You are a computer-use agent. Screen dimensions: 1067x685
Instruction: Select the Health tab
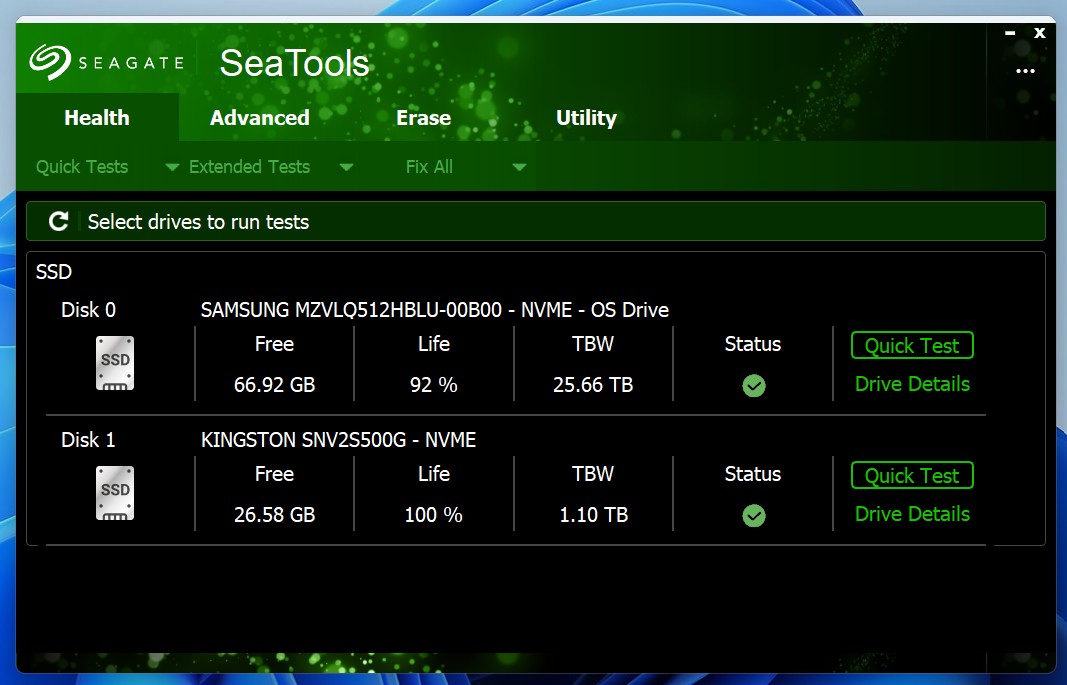[97, 118]
